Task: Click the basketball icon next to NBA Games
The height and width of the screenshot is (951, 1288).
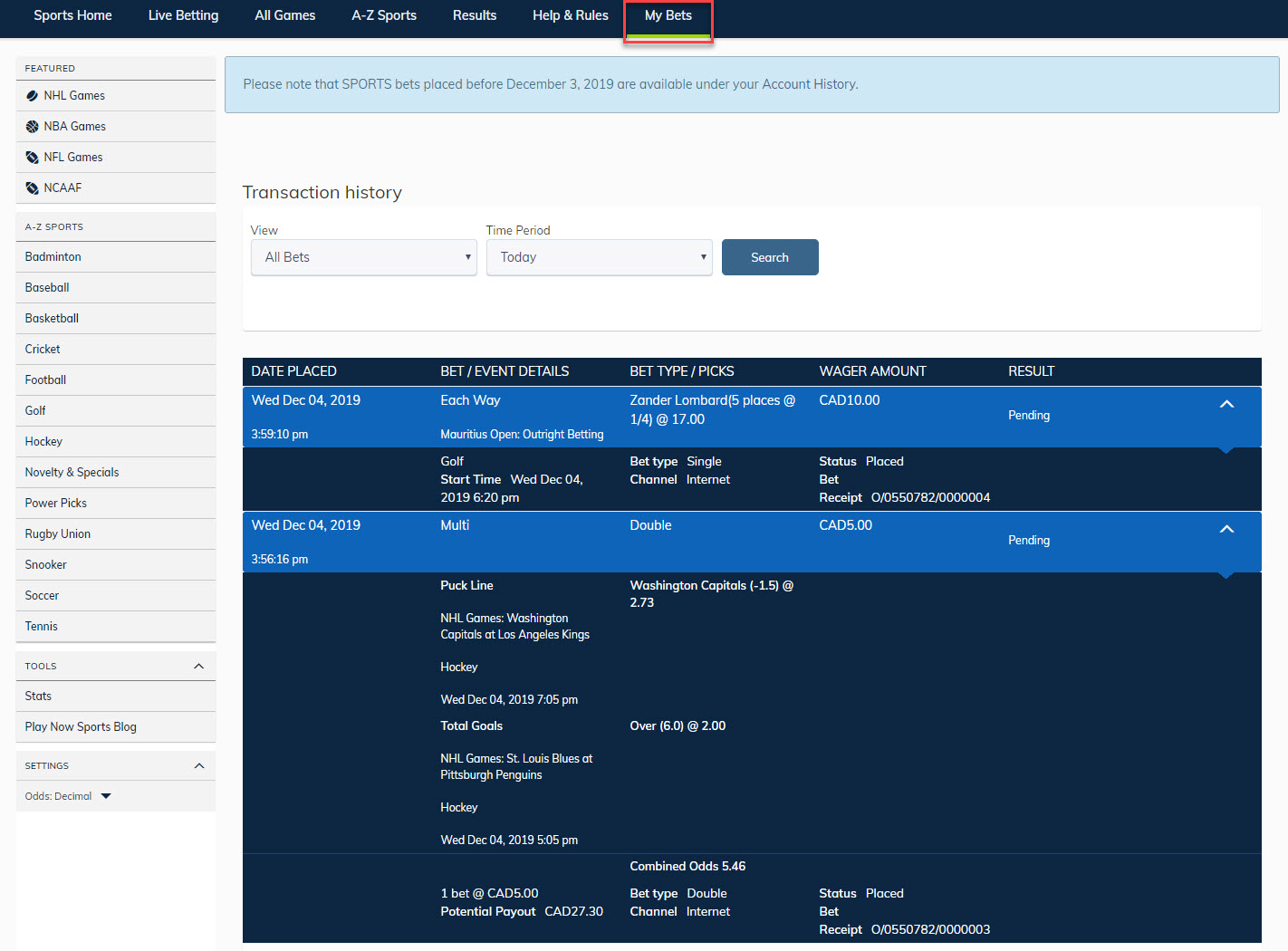Action: point(32,126)
